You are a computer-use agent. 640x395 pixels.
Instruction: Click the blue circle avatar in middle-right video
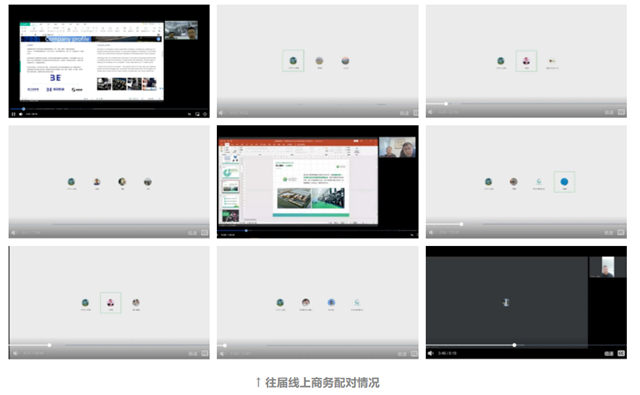tap(564, 182)
